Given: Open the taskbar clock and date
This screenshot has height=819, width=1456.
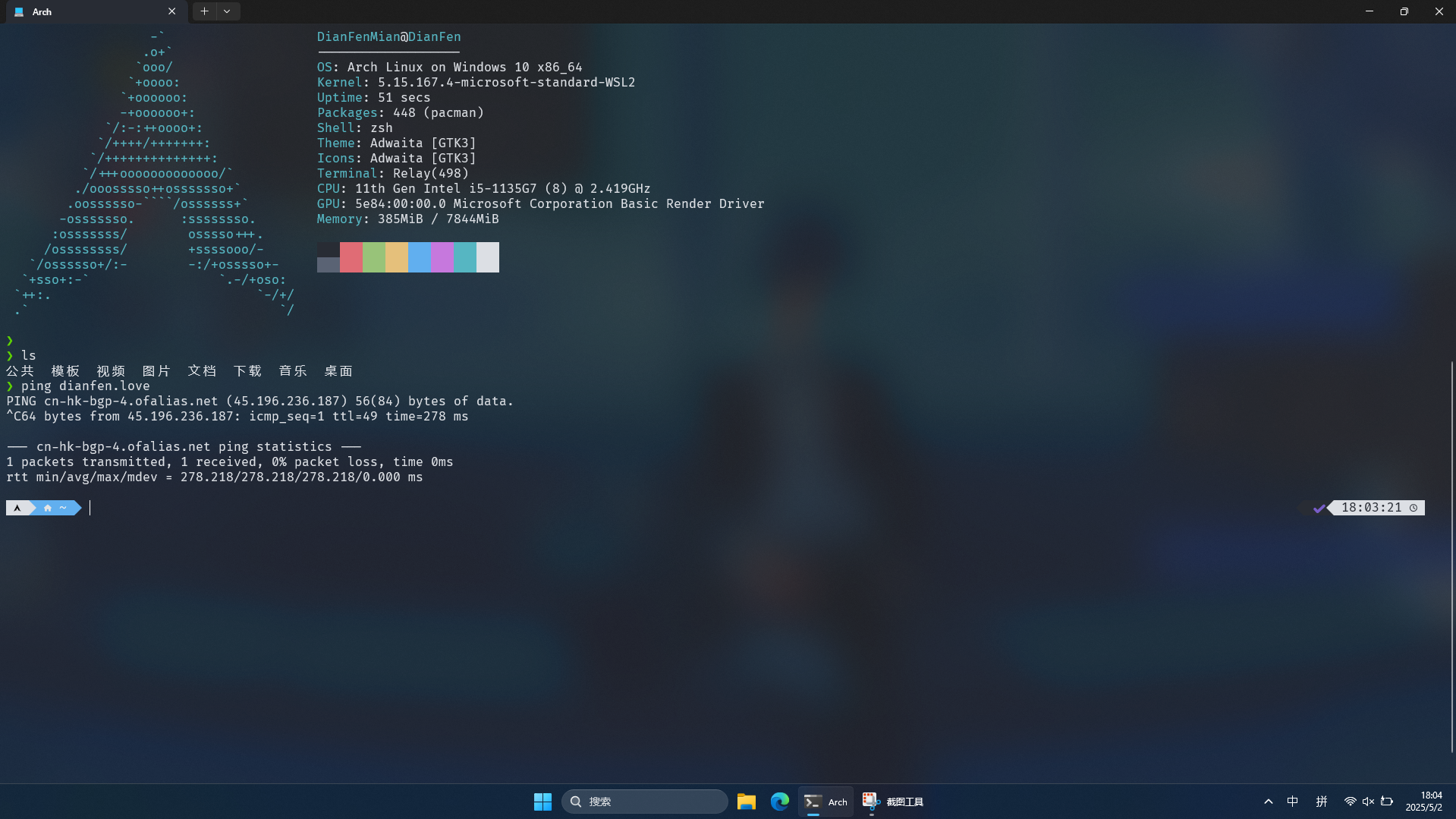Looking at the screenshot, I should 1424,802.
